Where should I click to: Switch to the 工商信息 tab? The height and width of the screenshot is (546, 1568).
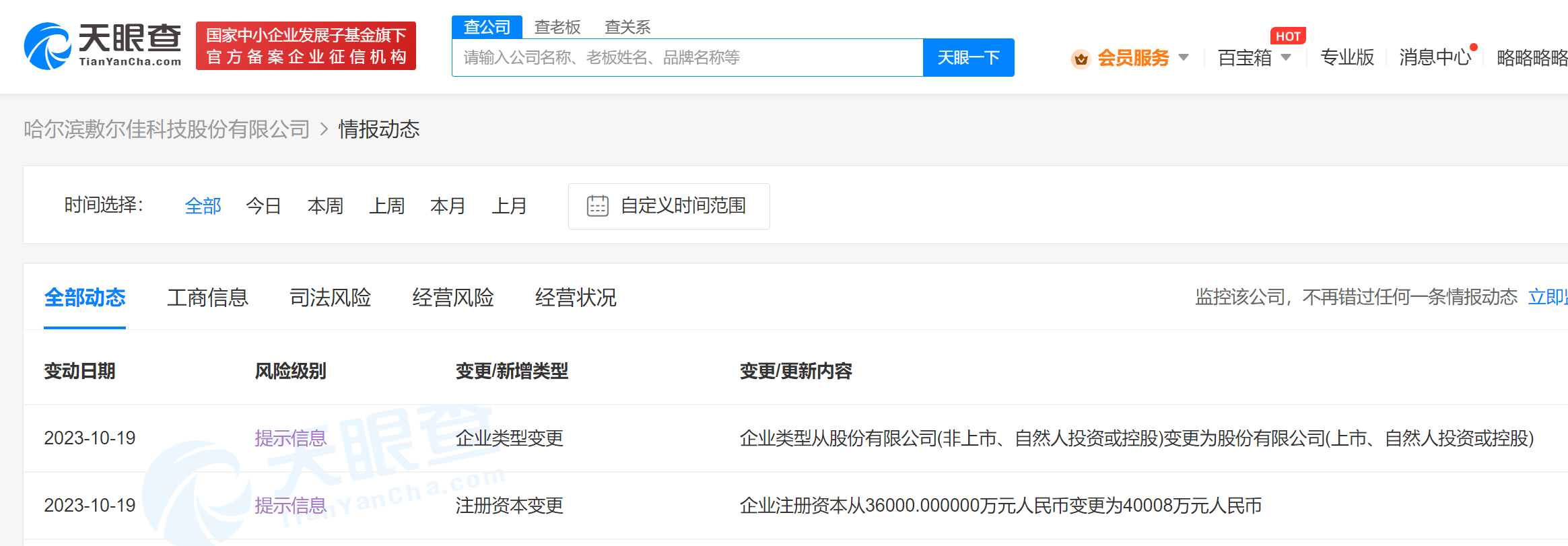tap(207, 298)
